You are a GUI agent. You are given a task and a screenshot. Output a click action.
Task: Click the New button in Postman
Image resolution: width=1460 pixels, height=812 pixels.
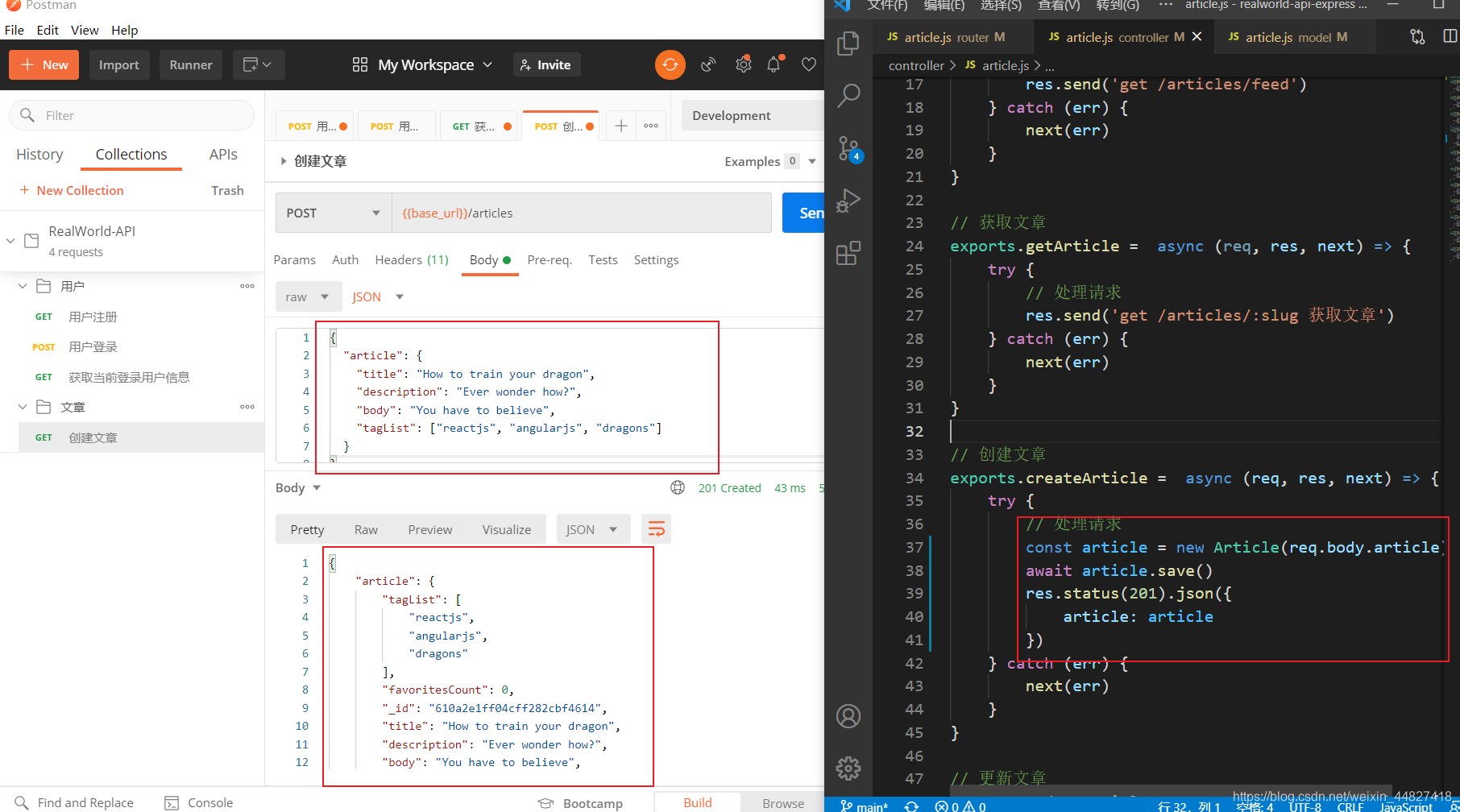(44, 64)
